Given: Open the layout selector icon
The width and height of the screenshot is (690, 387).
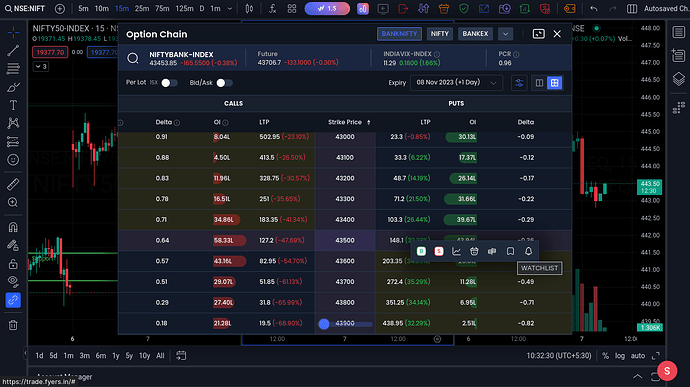Looking at the screenshot, I should tap(632, 8).
